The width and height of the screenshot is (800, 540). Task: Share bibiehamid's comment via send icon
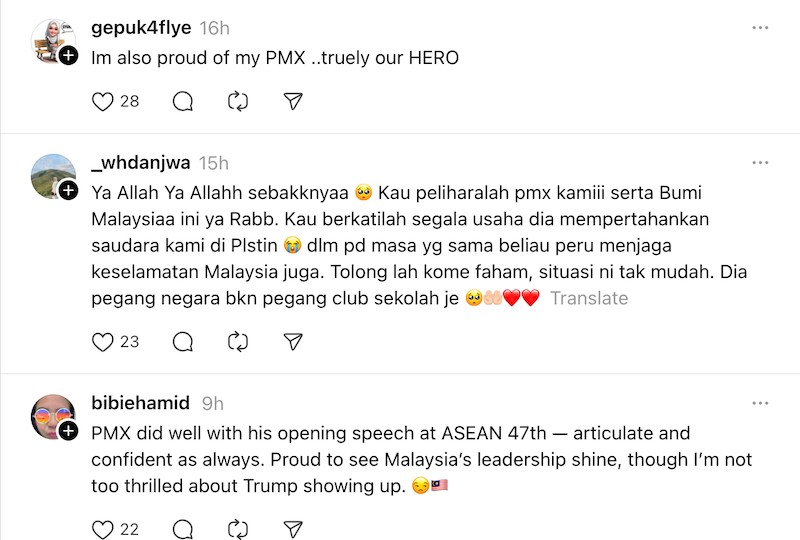[x=293, y=529]
